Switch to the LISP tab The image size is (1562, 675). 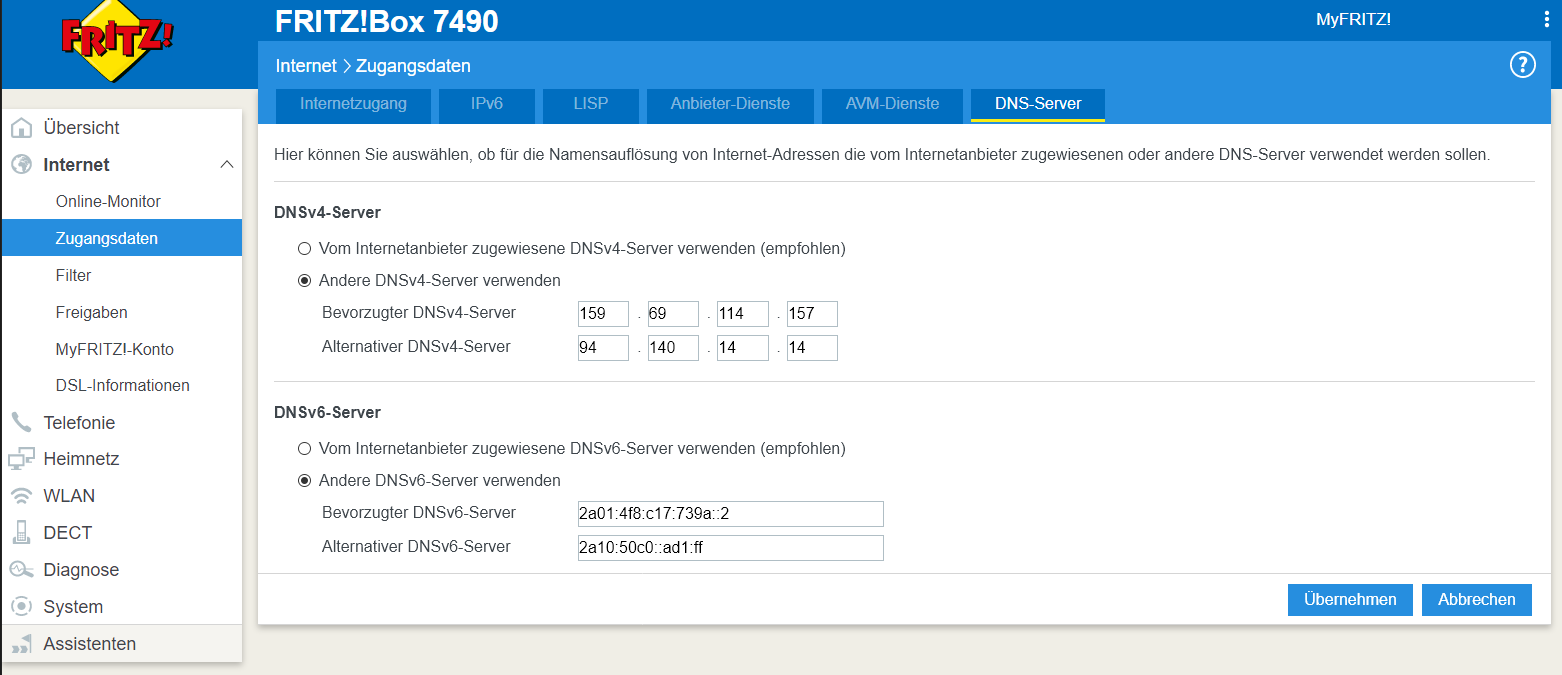click(590, 105)
